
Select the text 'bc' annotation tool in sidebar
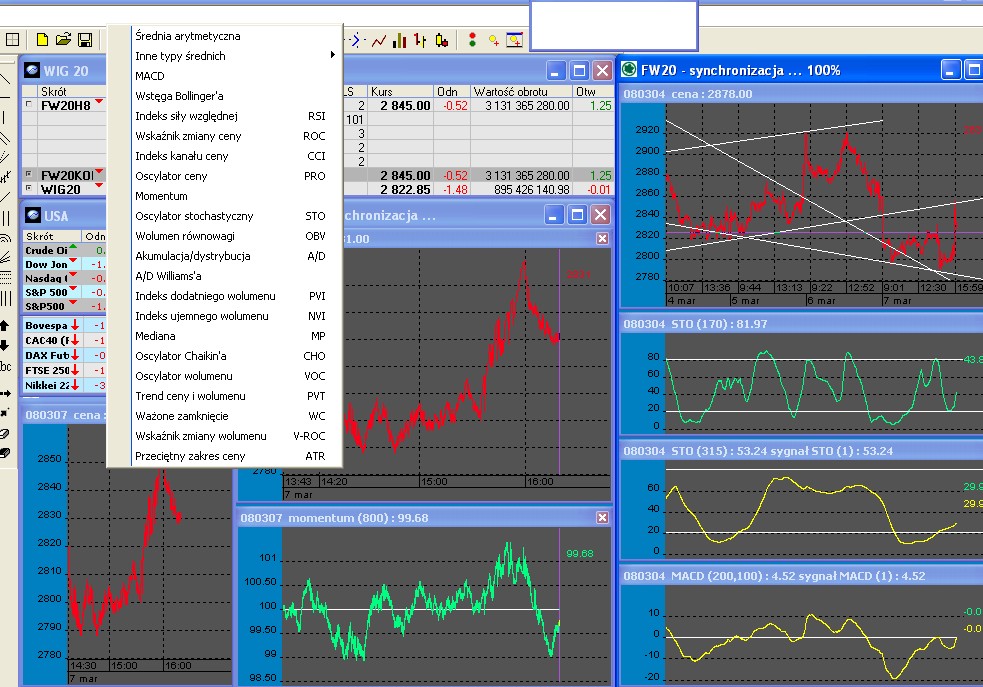click(6, 368)
